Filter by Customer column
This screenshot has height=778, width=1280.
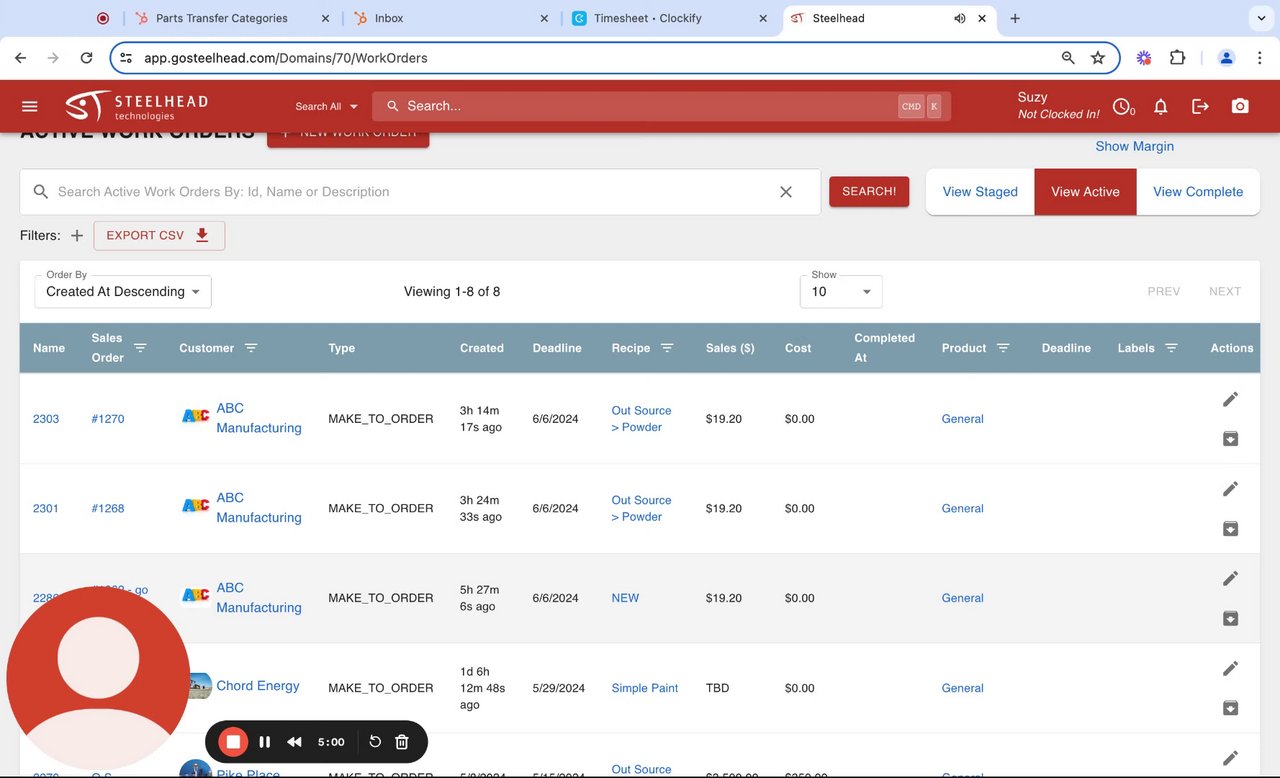(251, 348)
